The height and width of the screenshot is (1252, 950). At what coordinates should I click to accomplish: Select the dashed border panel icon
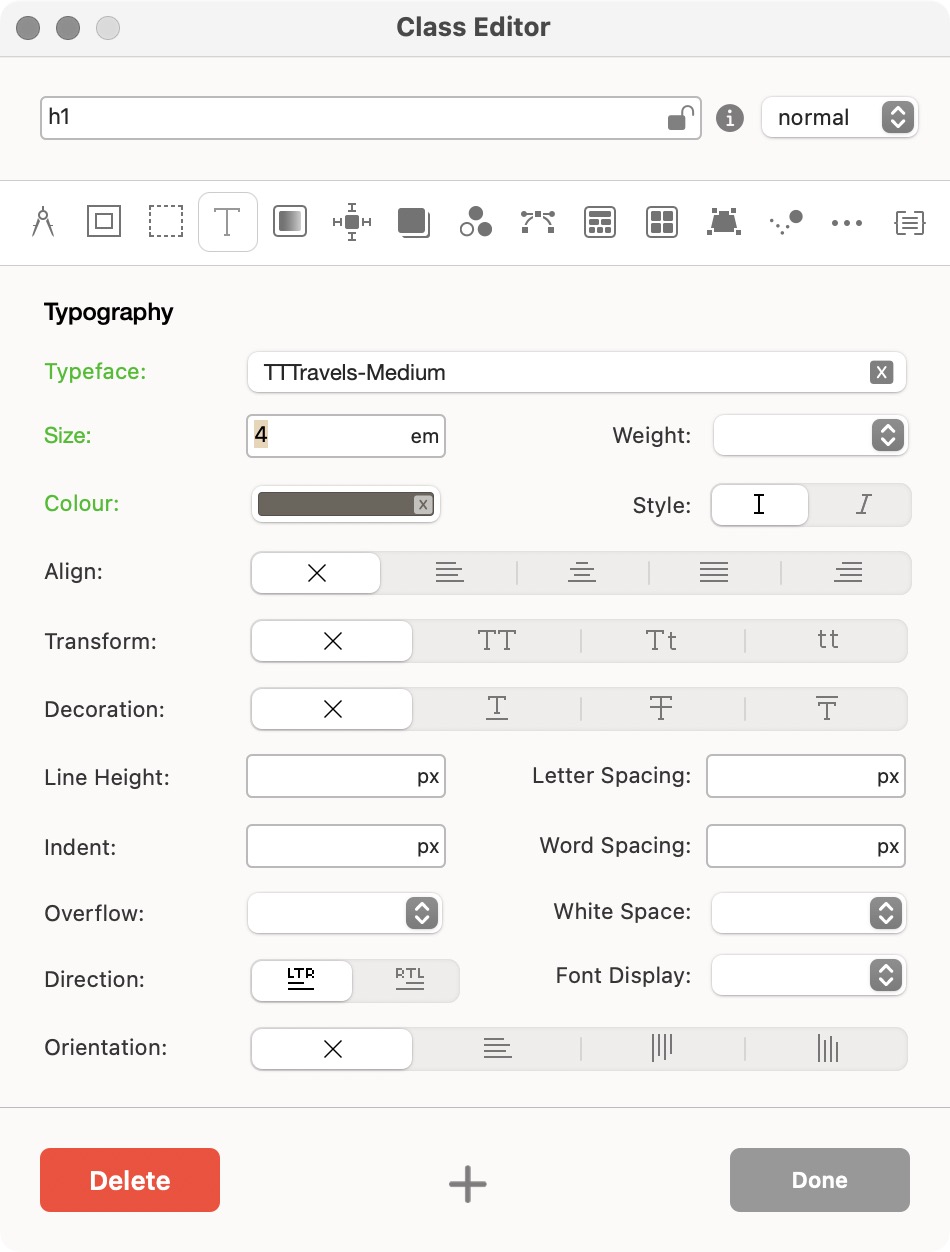[x=166, y=221]
